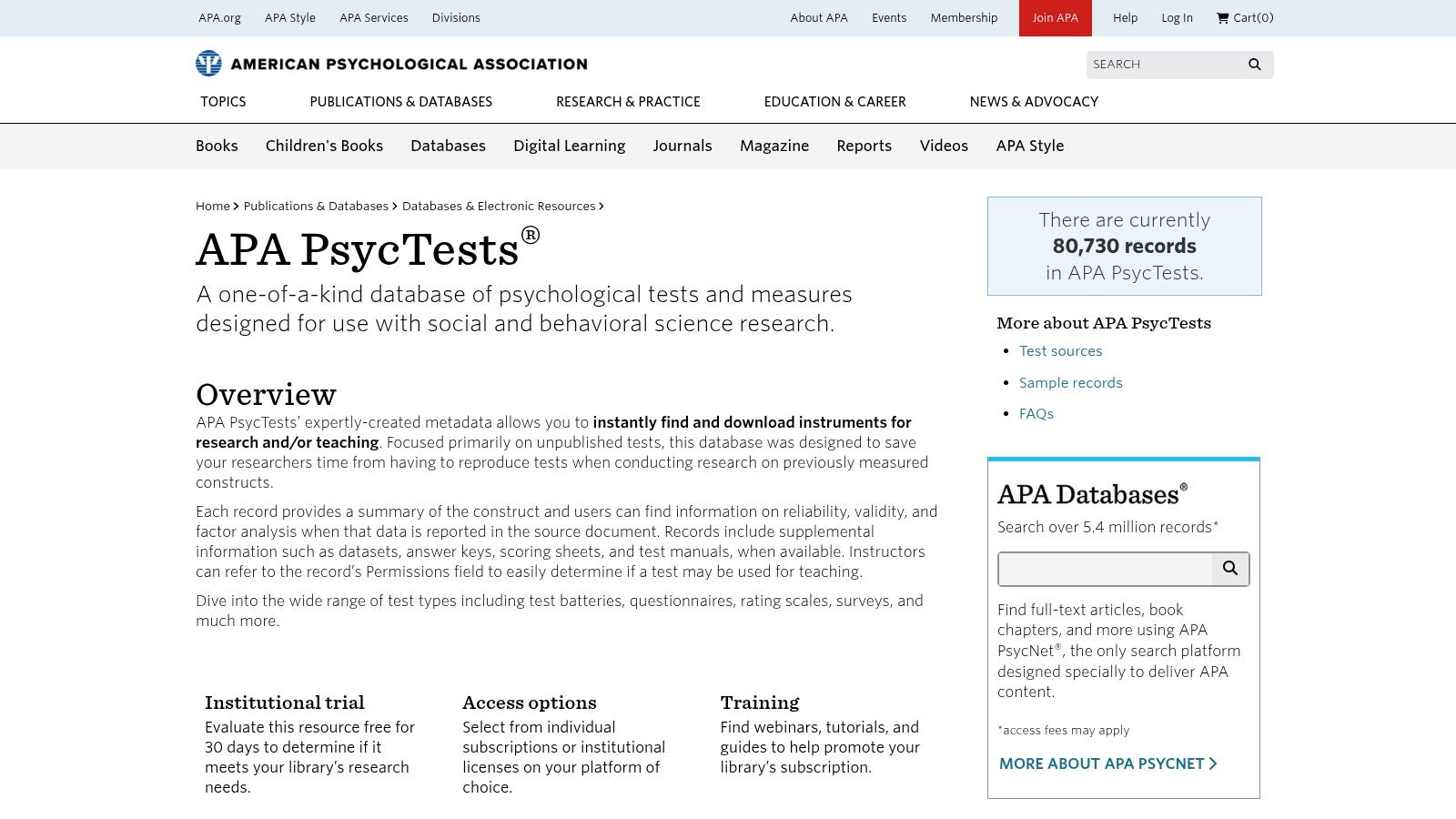Viewport: 1456px width, 819px height.
Task: Click the magnifier in the APA Databases search box
Action: coord(1230,569)
